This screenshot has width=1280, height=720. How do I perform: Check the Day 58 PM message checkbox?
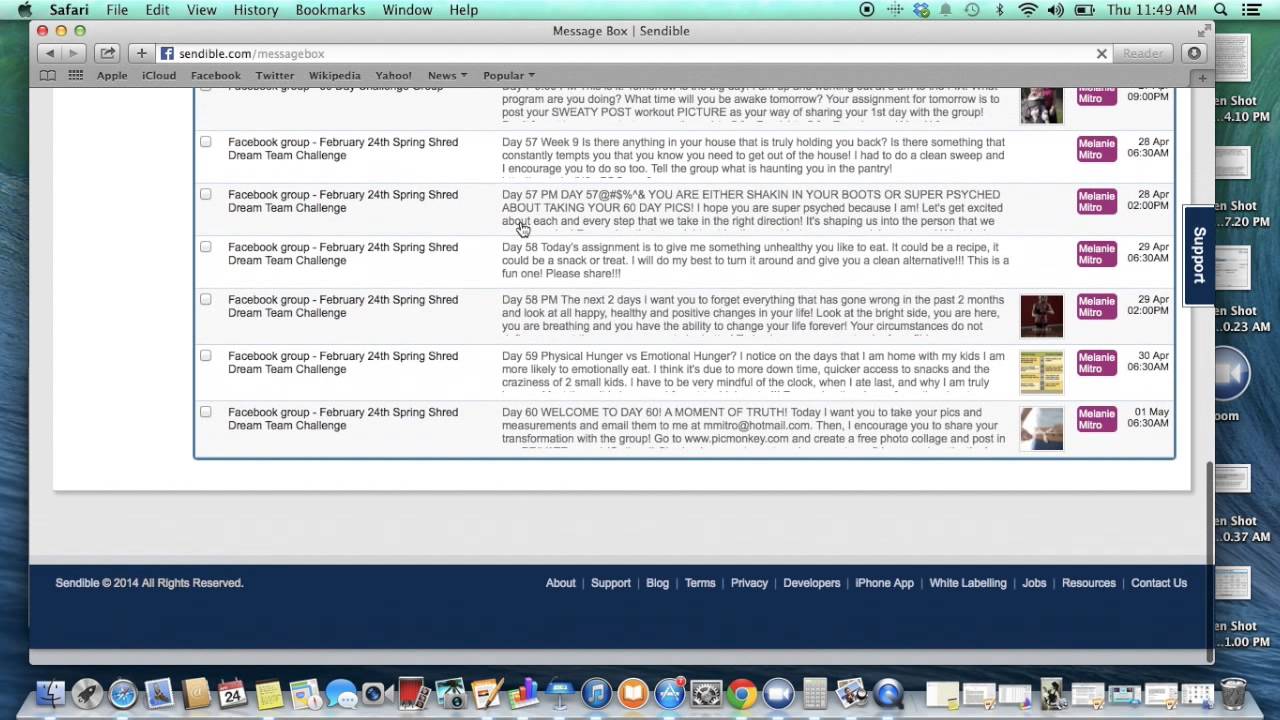(205, 299)
